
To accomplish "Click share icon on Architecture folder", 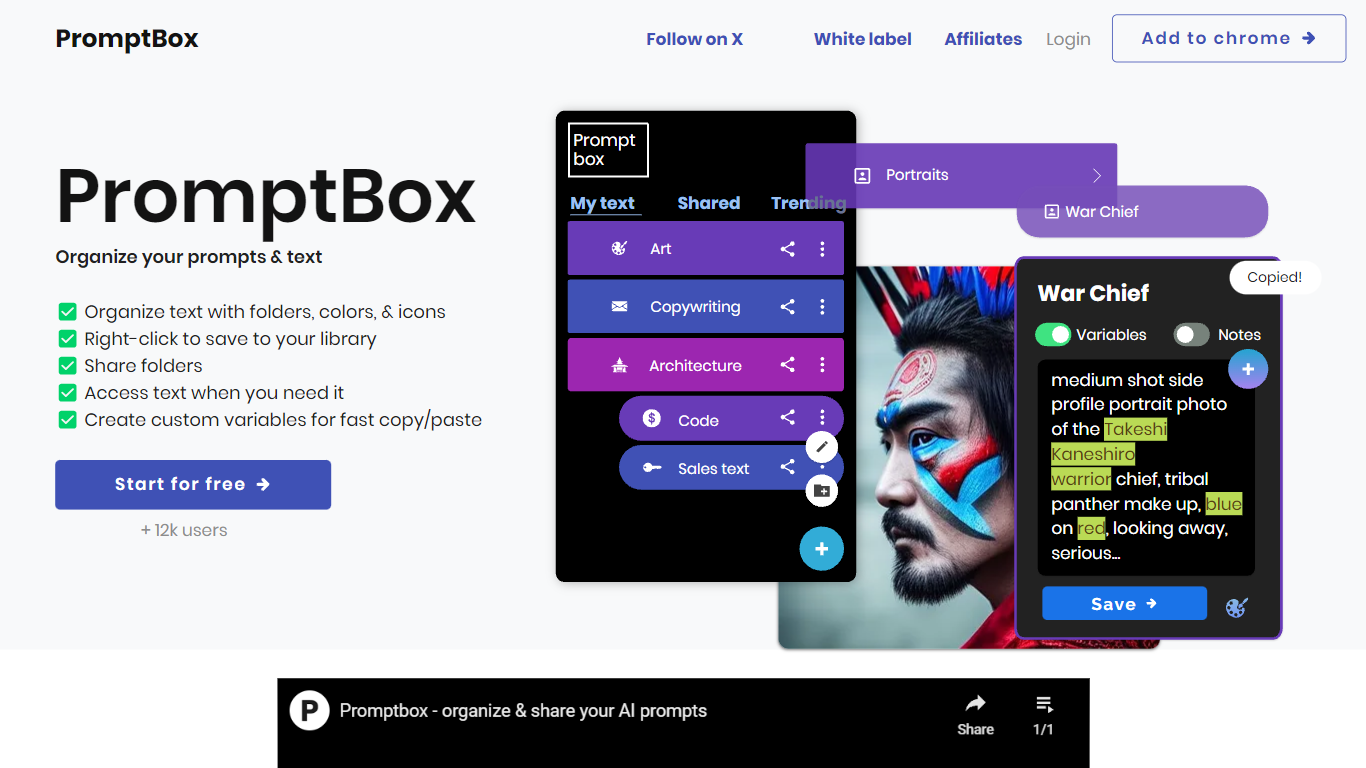I will point(788,365).
